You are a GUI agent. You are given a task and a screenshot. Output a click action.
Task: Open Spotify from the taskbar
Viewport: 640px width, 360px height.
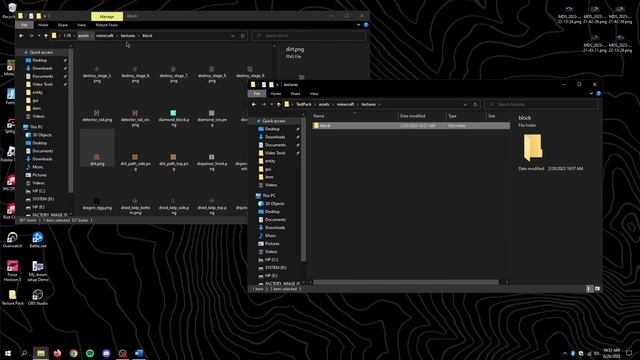[90, 353]
